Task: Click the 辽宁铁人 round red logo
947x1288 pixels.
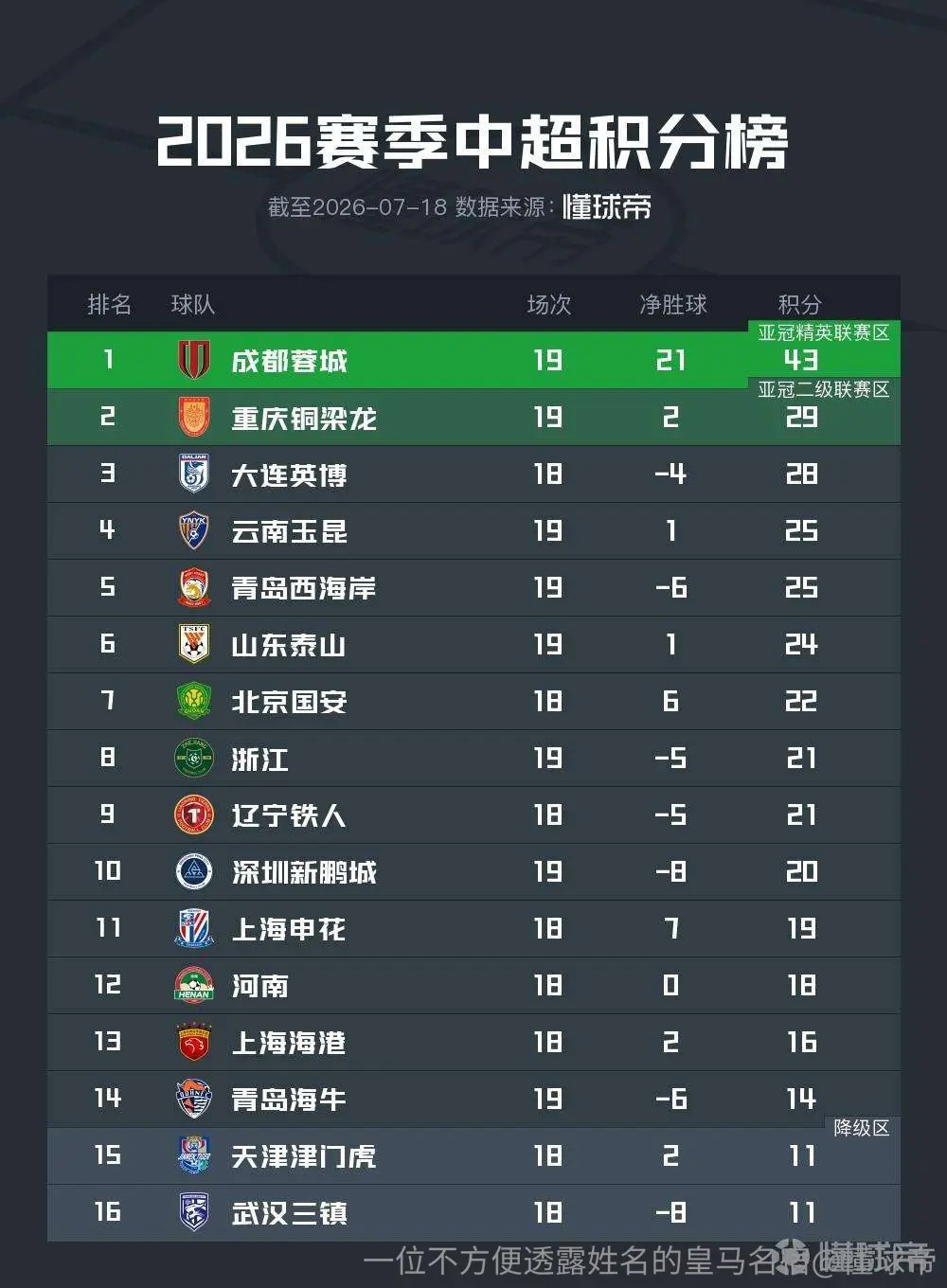Action: pyautogui.click(x=194, y=814)
